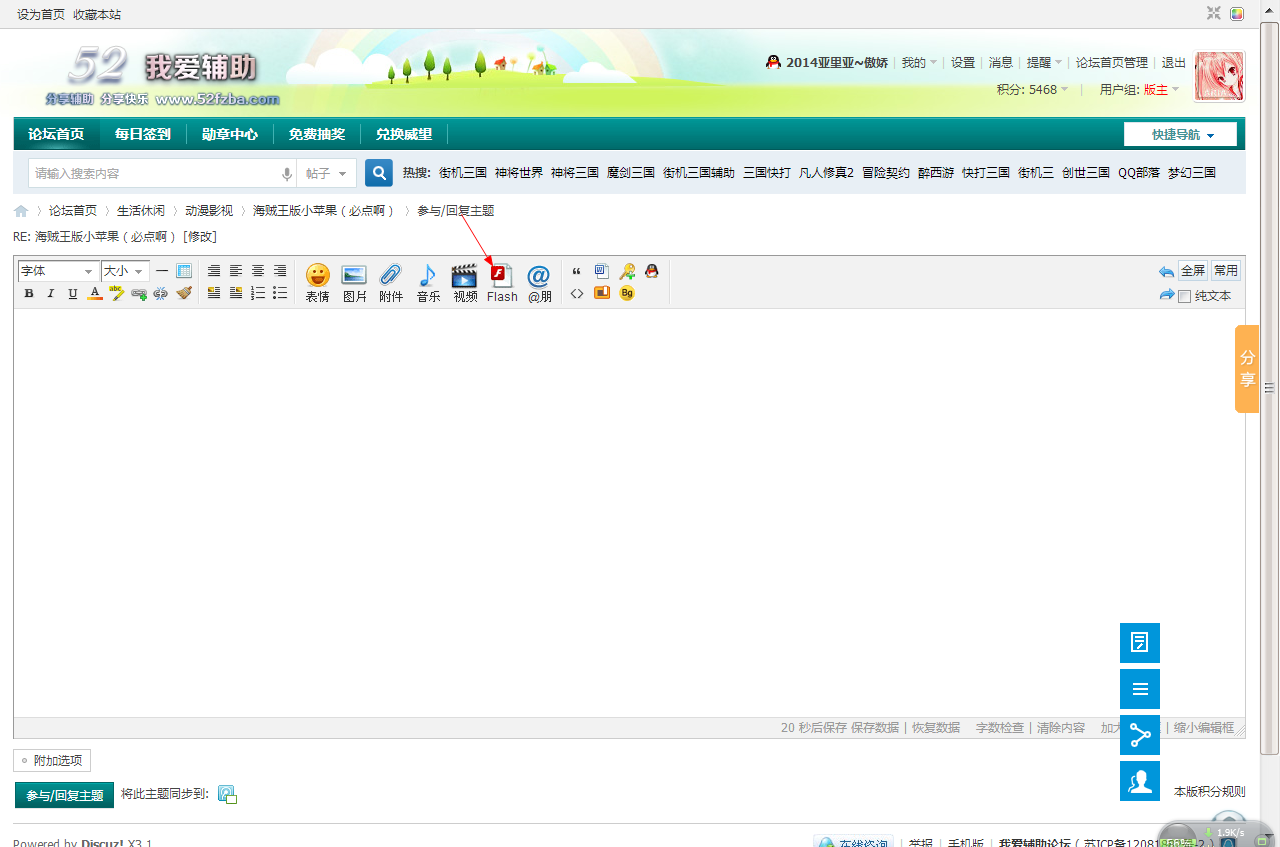
Task: Expand the 帖子 search type dropdown
Action: coord(326,173)
